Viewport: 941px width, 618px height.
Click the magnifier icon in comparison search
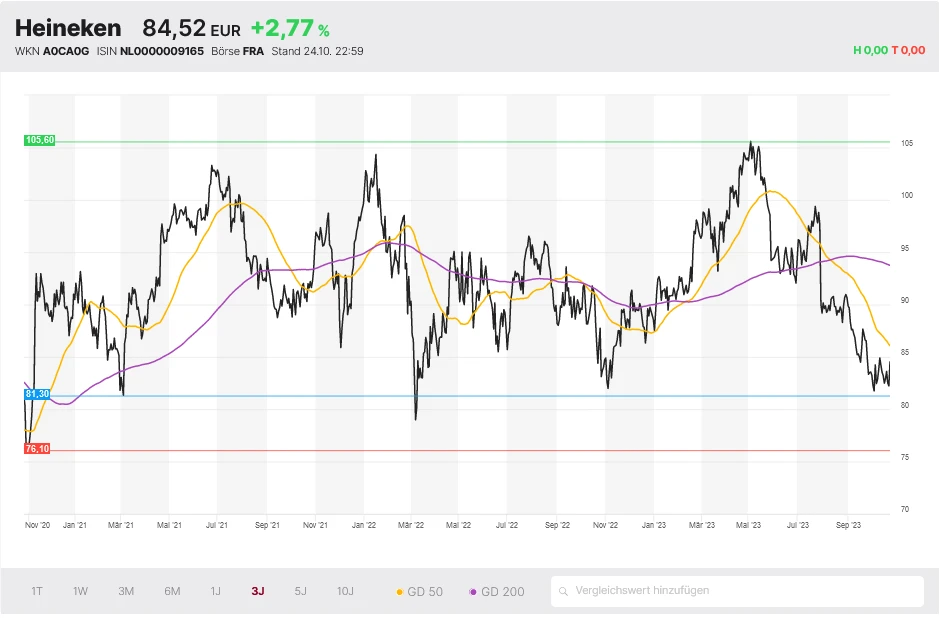click(x=564, y=591)
